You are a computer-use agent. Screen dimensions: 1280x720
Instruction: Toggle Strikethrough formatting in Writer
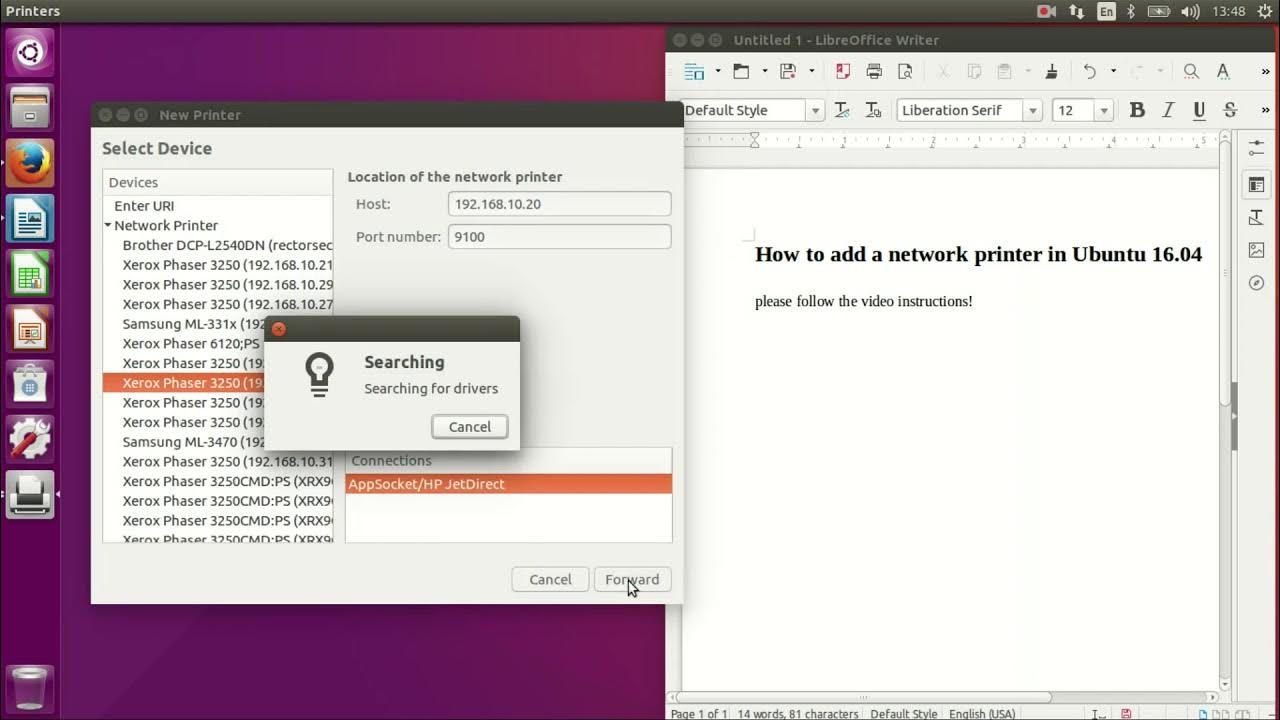pos(1230,110)
